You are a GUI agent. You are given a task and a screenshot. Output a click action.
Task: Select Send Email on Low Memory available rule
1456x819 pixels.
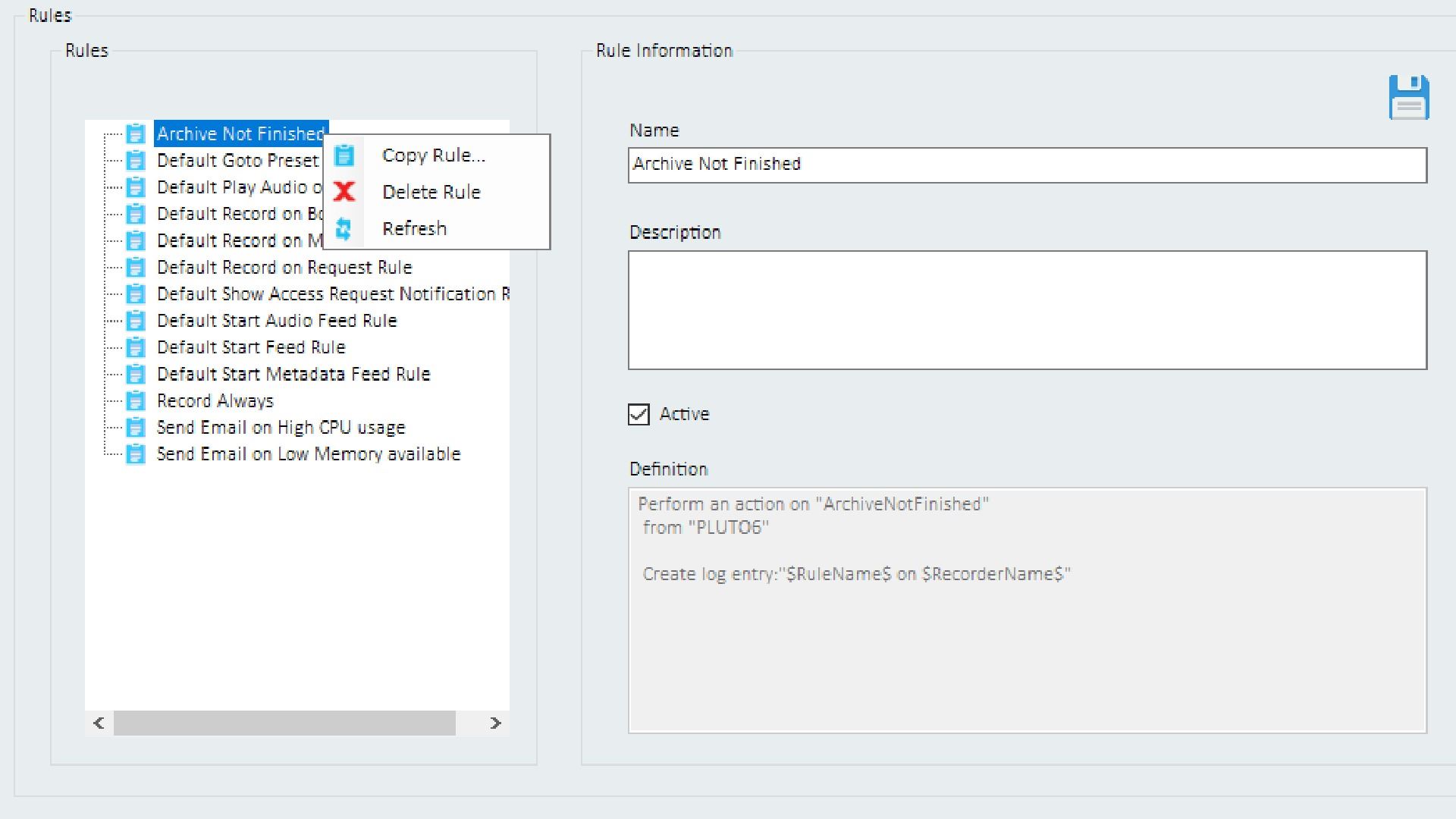tap(309, 454)
